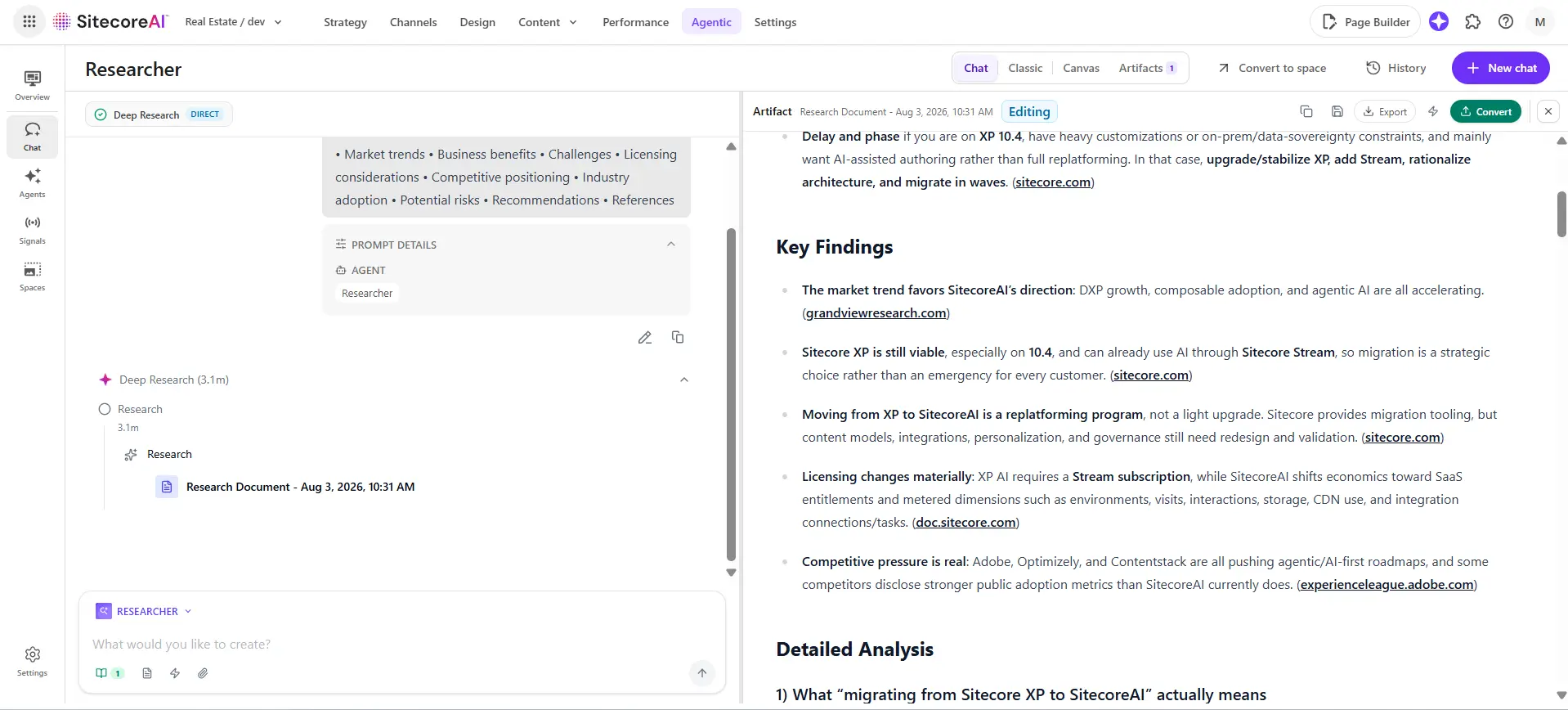Screen dimensions: 1568x710
Task: Open Spaces in the sidebar
Action: point(33,276)
